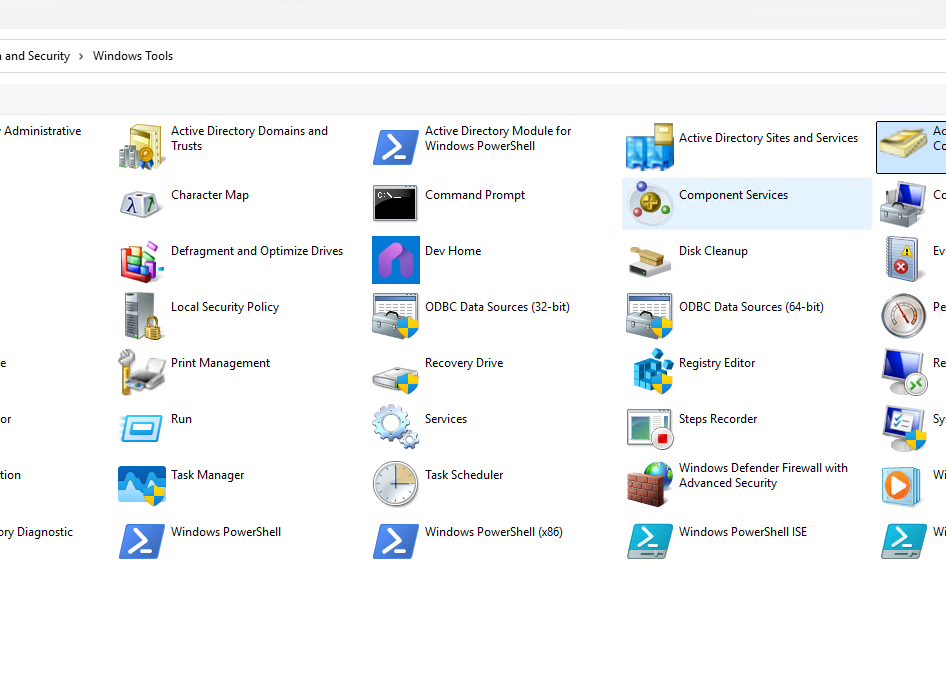Image resolution: width=946 pixels, height=676 pixels.
Task: Select Defragment and Optimize Drives icon
Action: point(141,260)
